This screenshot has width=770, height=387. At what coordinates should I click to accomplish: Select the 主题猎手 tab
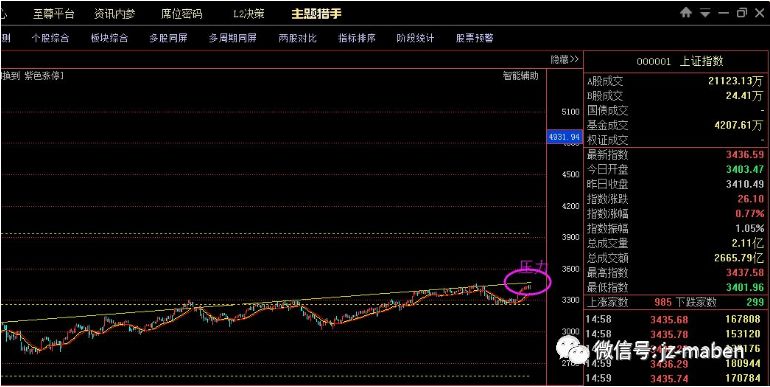[x=316, y=14]
